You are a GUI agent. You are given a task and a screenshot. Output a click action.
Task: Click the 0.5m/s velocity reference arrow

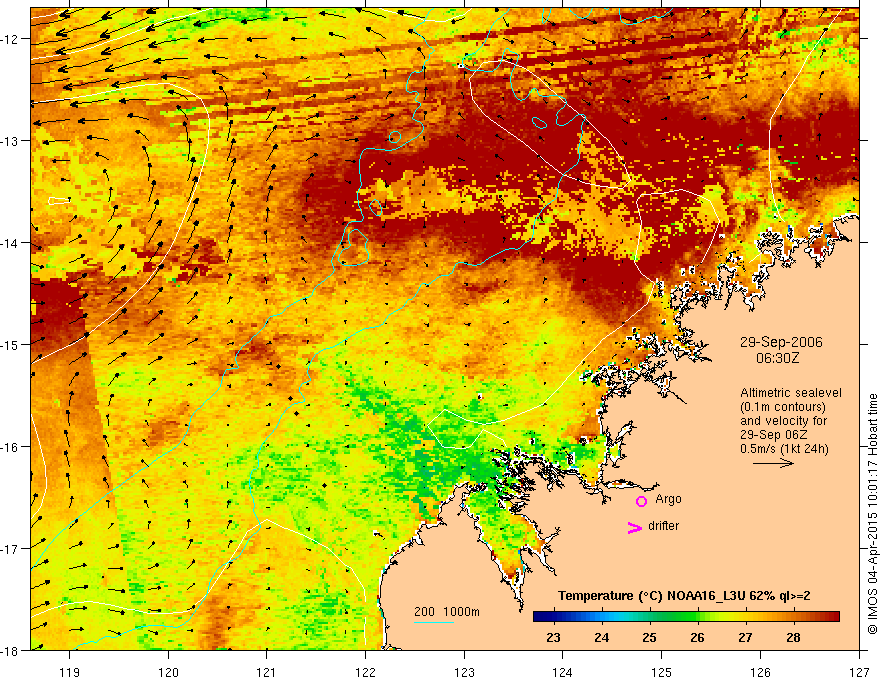[x=773, y=463]
